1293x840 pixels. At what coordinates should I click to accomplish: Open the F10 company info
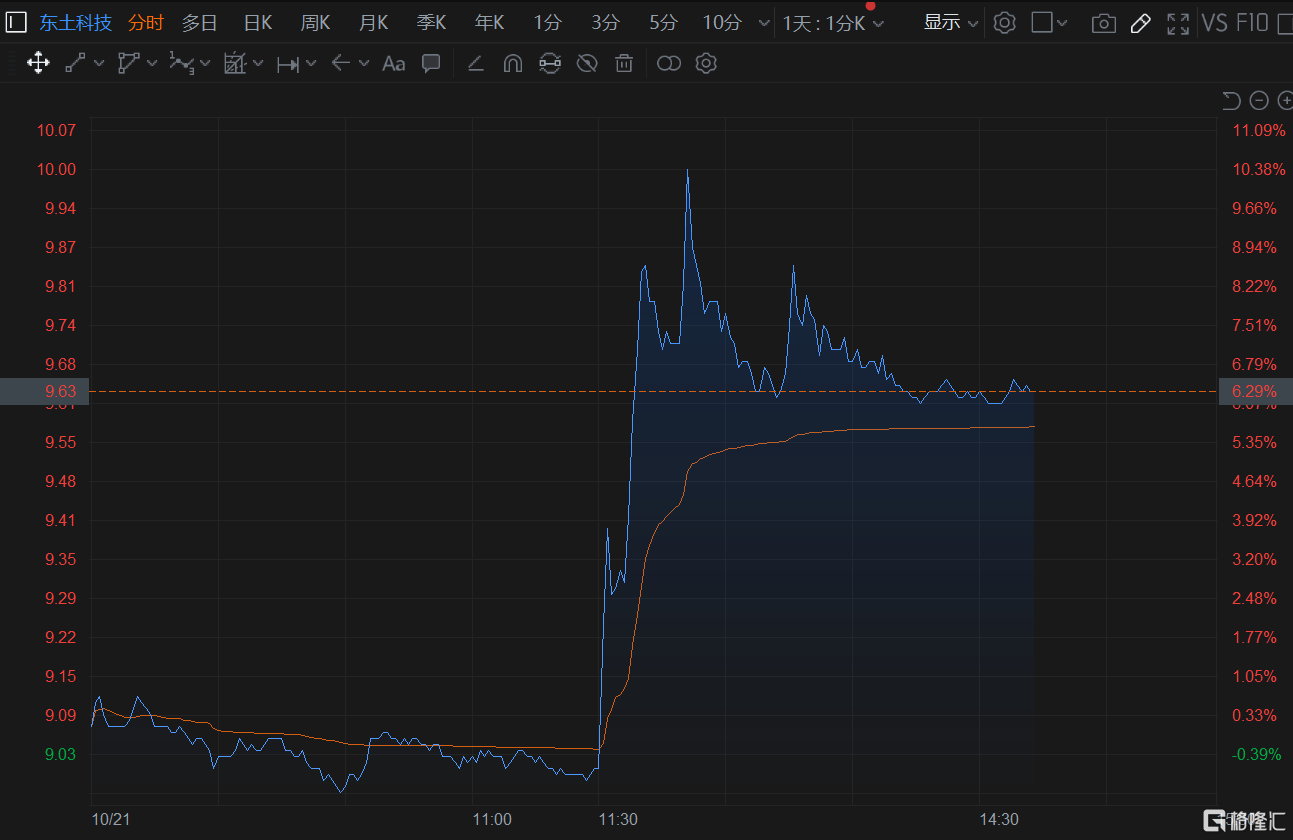click(x=1252, y=23)
